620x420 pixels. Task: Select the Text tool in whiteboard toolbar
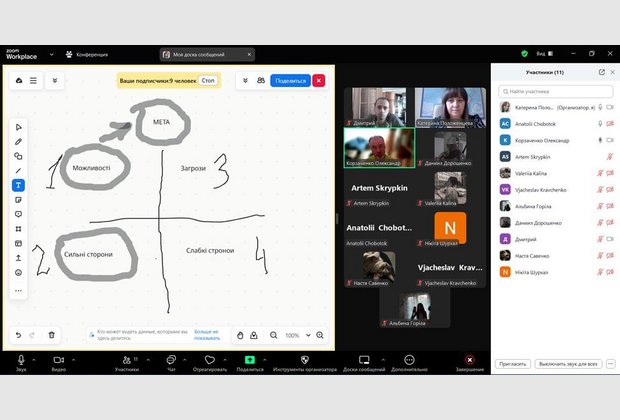(18, 185)
